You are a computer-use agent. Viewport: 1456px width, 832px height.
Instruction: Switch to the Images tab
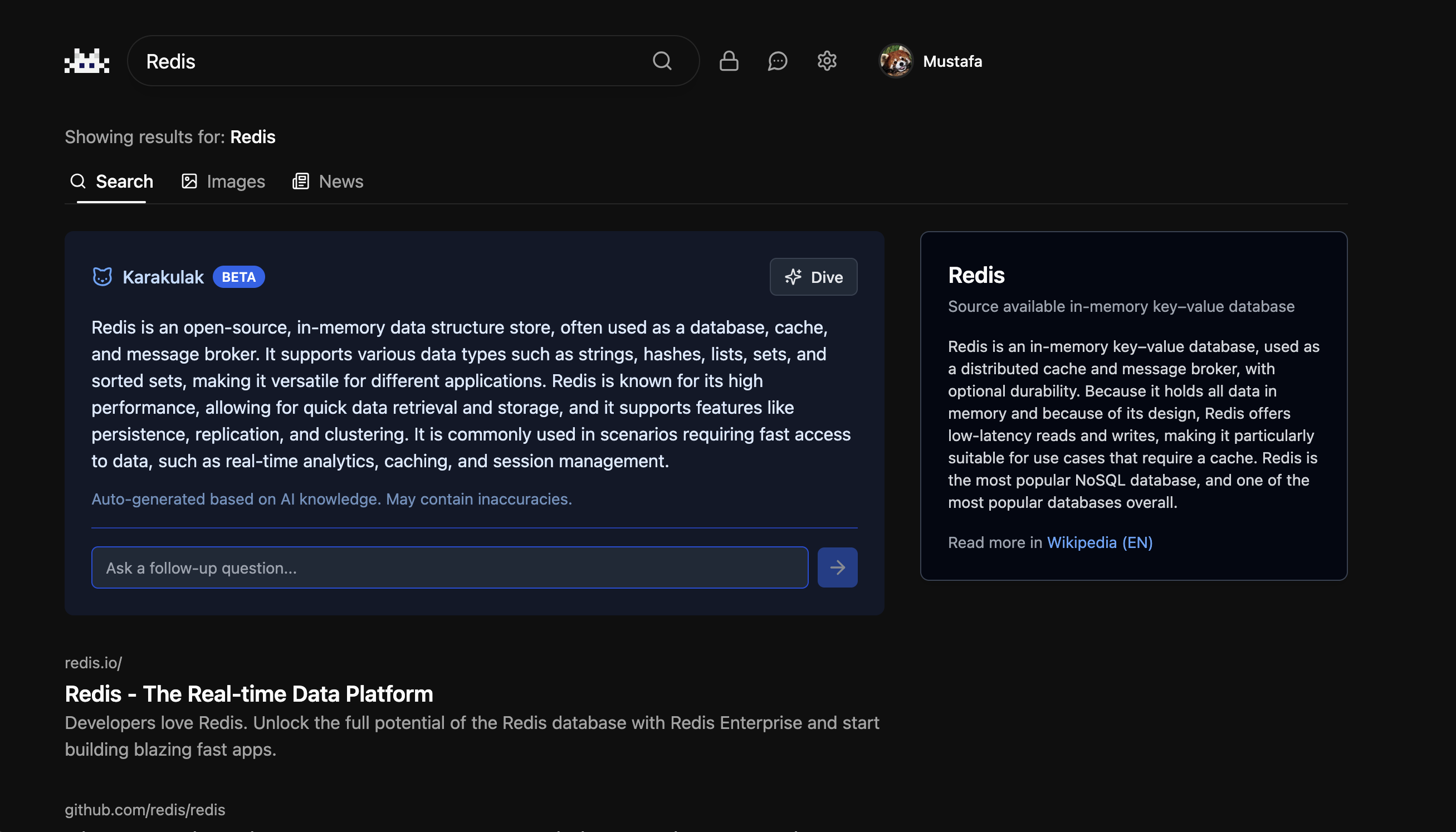coord(223,182)
